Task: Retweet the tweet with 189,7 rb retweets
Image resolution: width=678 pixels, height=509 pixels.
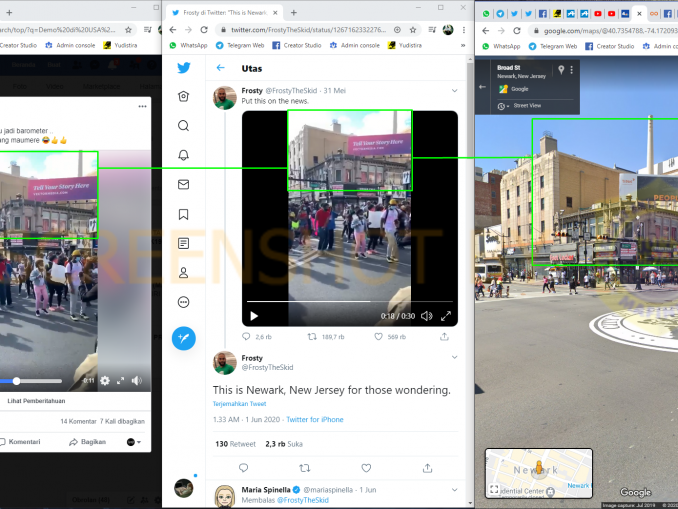Action: click(x=312, y=336)
